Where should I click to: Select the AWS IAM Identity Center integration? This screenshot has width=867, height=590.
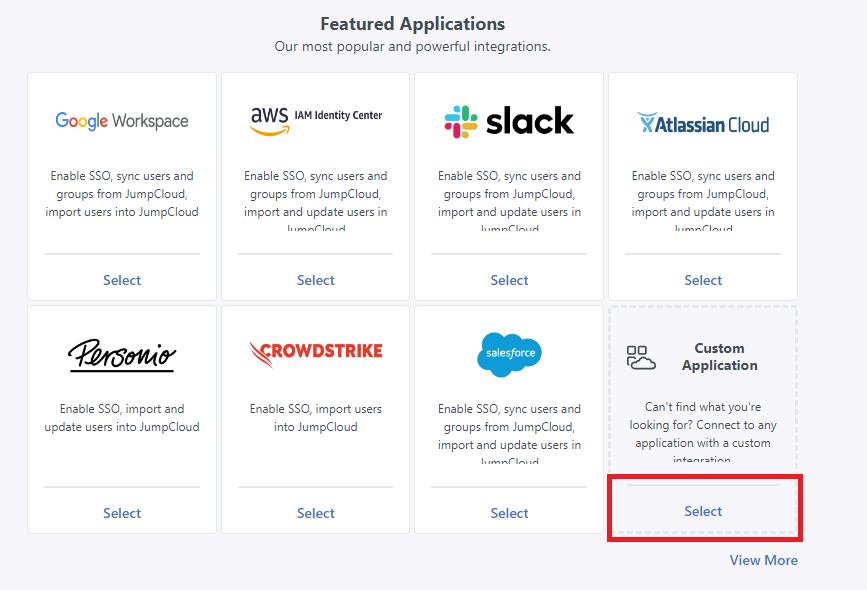[316, 280]
